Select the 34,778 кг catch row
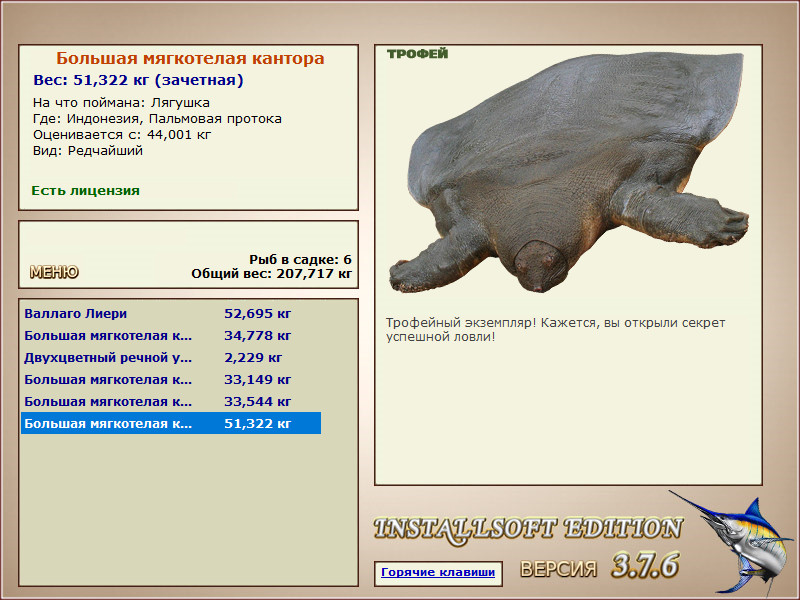The width and height of the screenshot is (800, 600). pos(171,336)
